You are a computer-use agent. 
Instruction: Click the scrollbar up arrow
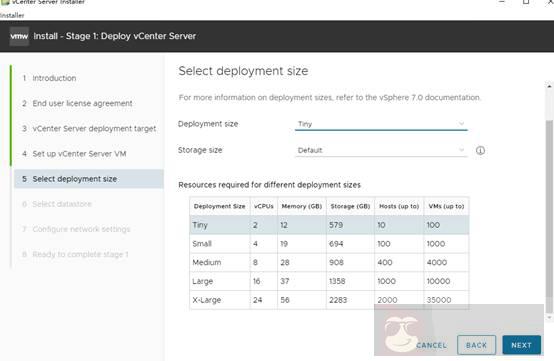coord(549,86)
